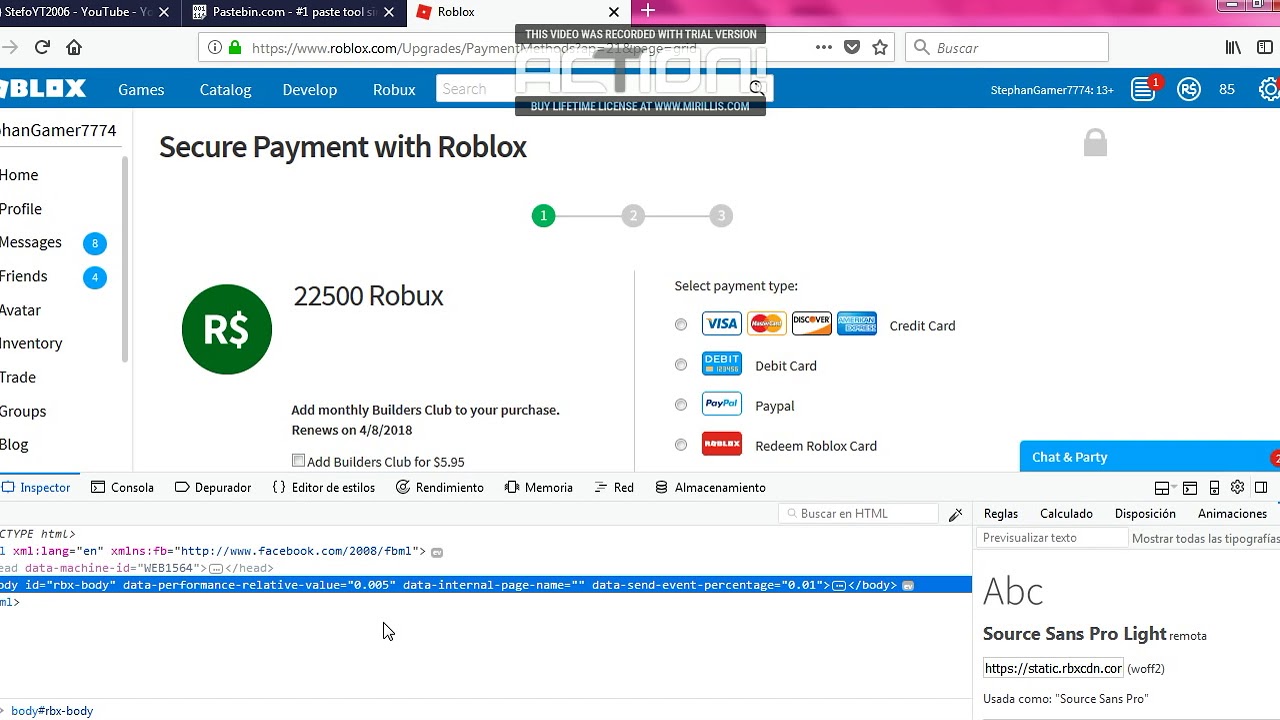
Task: Open the Memoria tab
Action: click(x=538, y=488)
